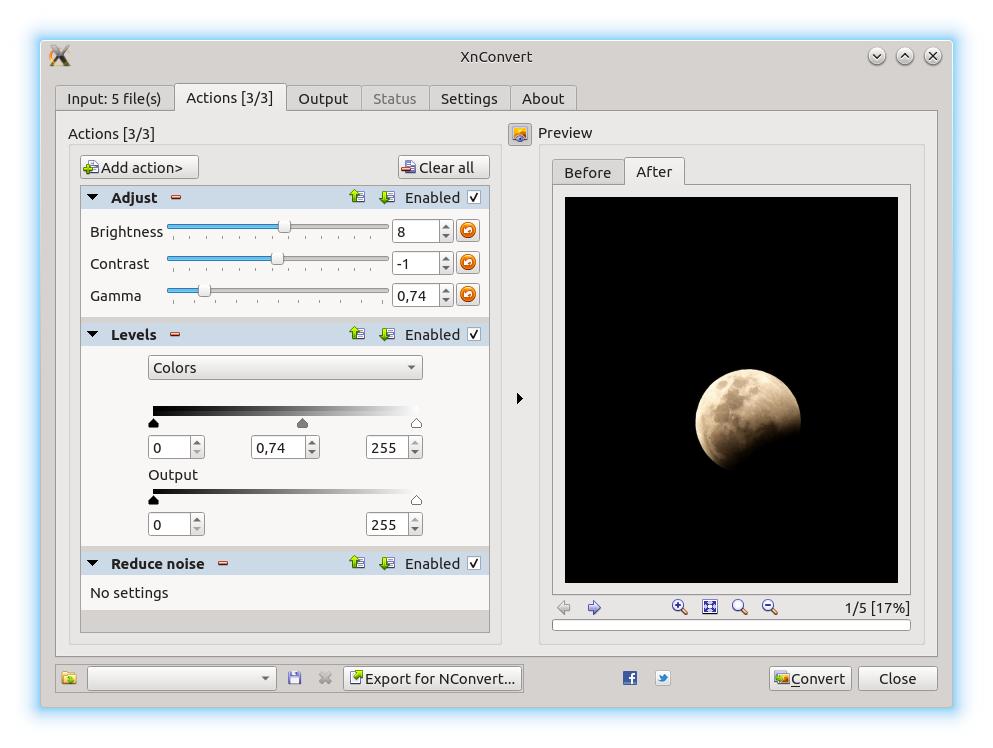Open the Twitter link
The width and height of the screenshot is (993, 748).
(x=662, y=678)
